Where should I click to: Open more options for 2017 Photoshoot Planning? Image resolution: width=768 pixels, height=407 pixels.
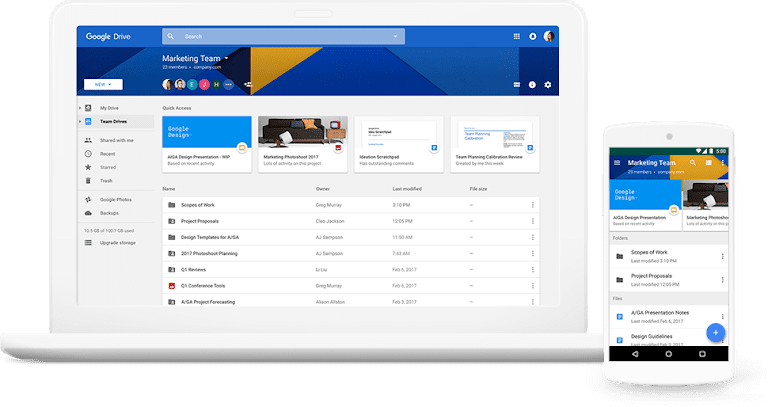pyautogui.click(x=532, y=254)
